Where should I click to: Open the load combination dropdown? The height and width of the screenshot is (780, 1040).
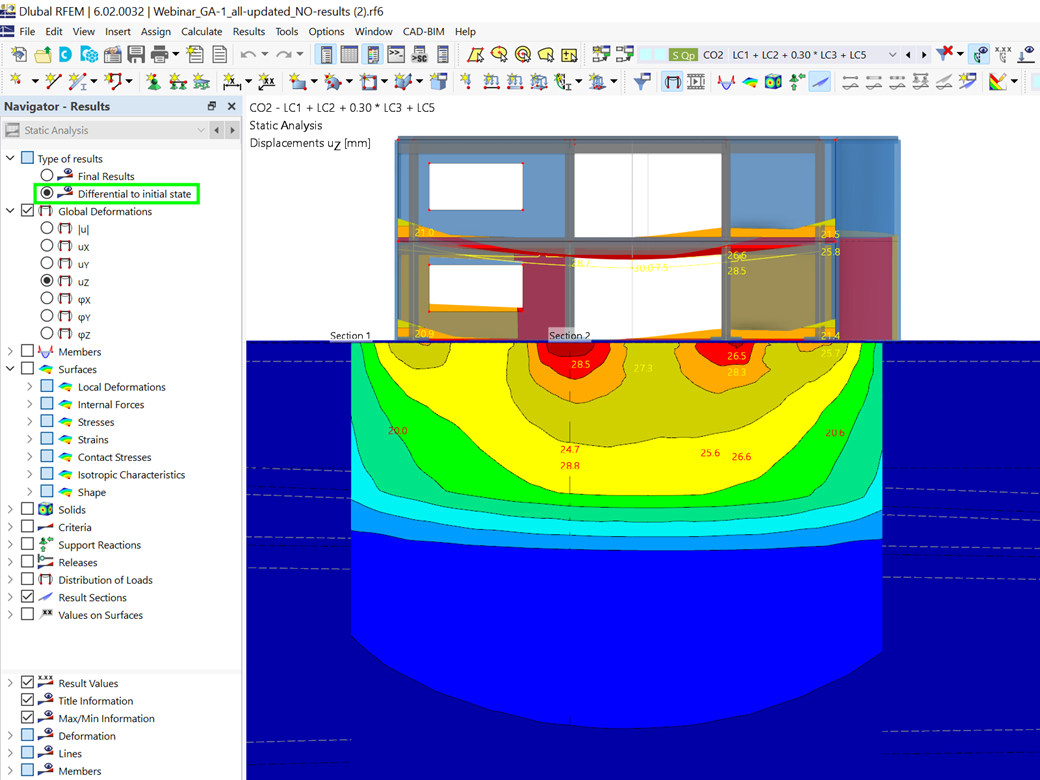(x=892, y=54)
